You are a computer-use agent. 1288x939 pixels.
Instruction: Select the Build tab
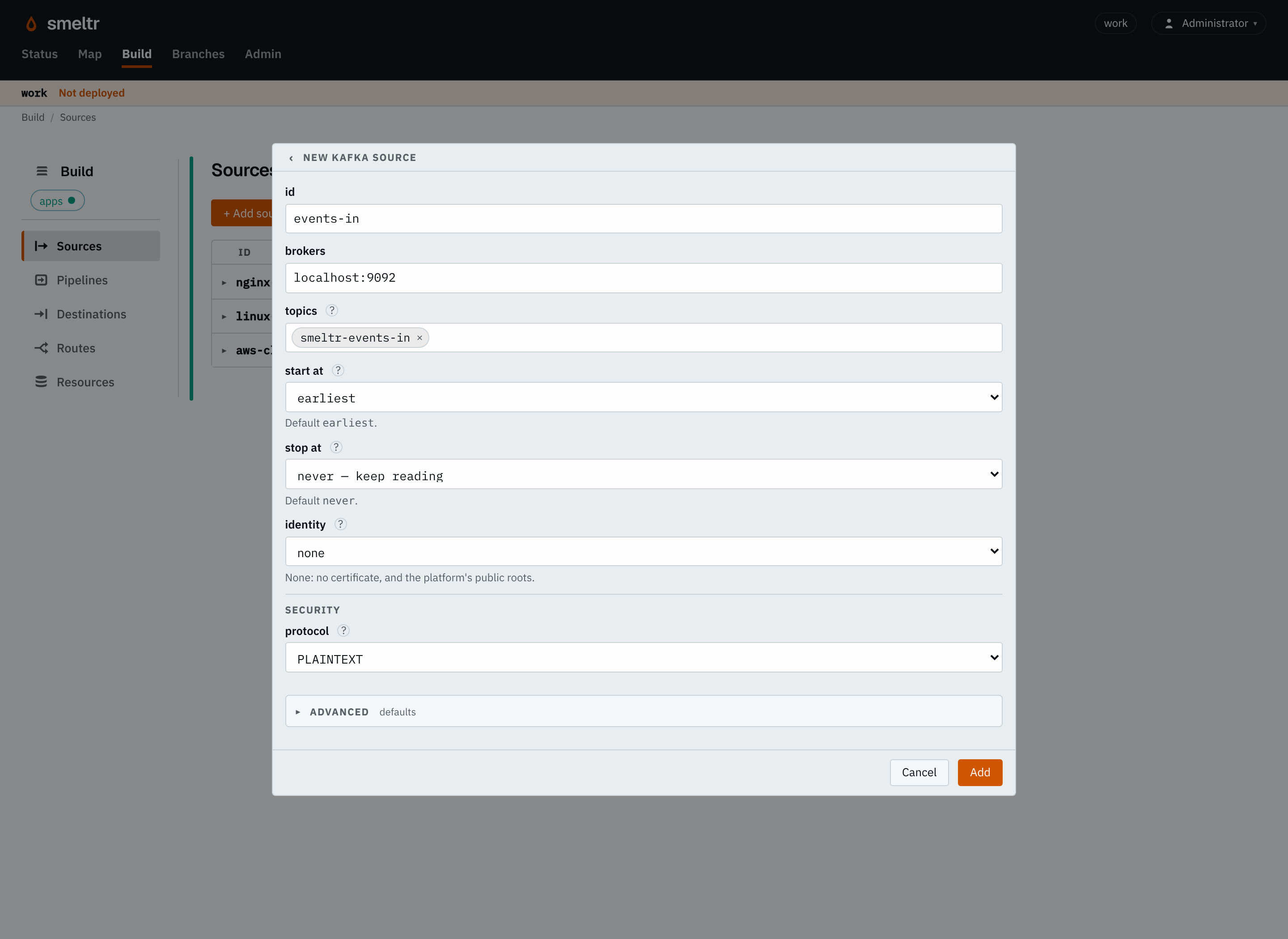click(x=137, y=54)
